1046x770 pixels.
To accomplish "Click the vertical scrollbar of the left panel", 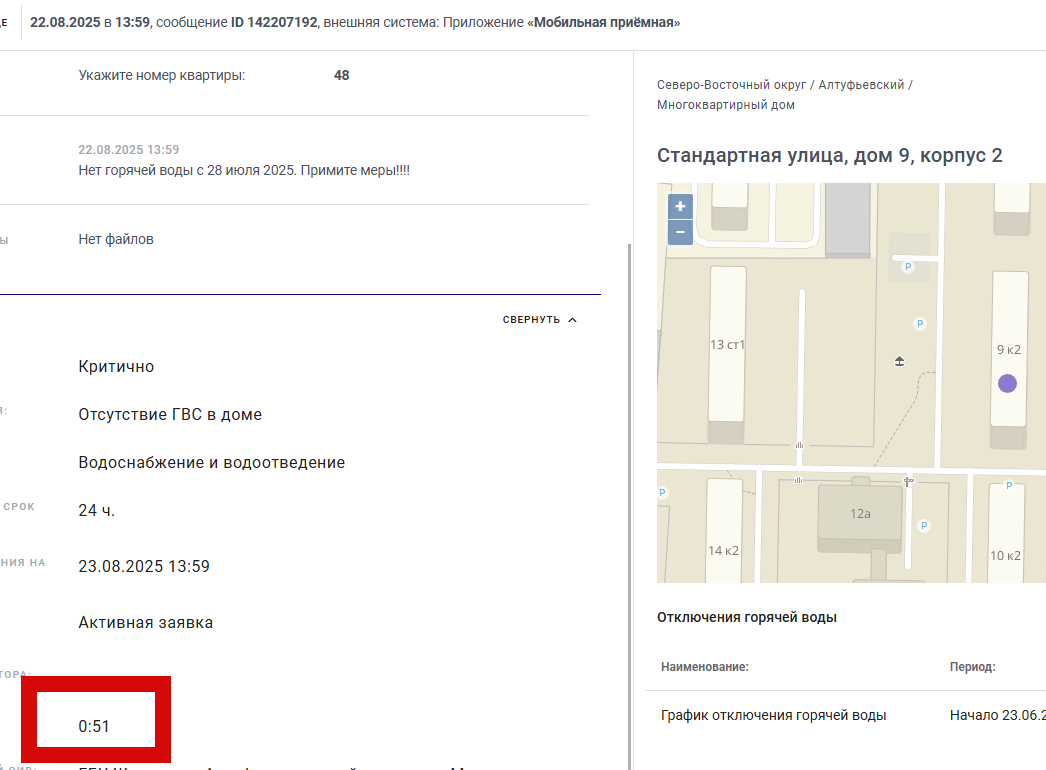I will coord(628,507).
